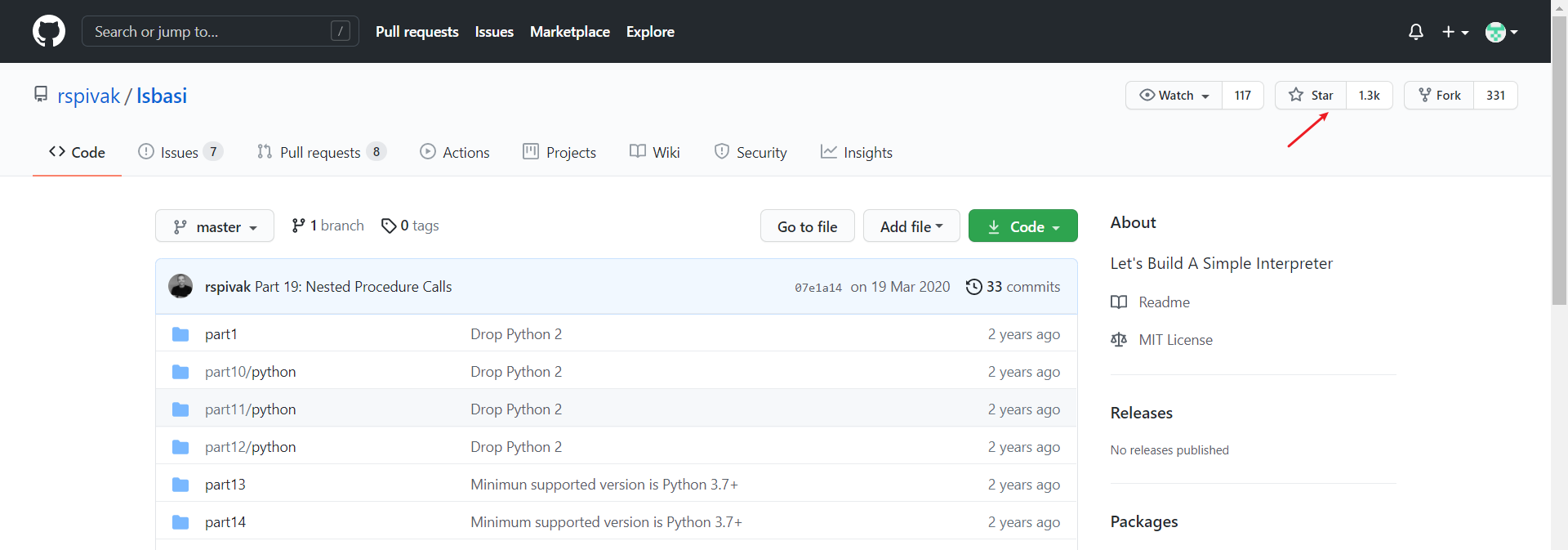
Task: Fork the repository
Action: pyautogui.click(x=1439, y=96)
